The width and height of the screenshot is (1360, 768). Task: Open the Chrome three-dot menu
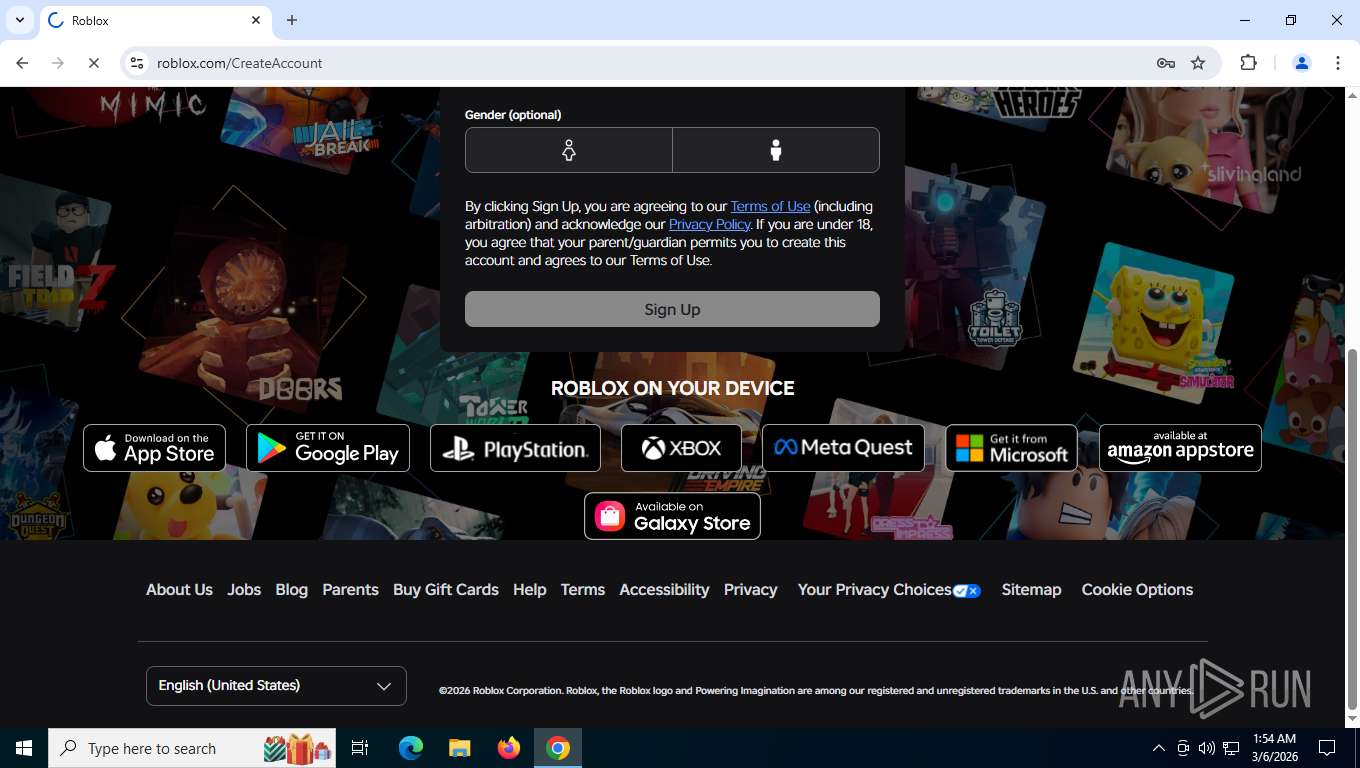[1338, 63]
